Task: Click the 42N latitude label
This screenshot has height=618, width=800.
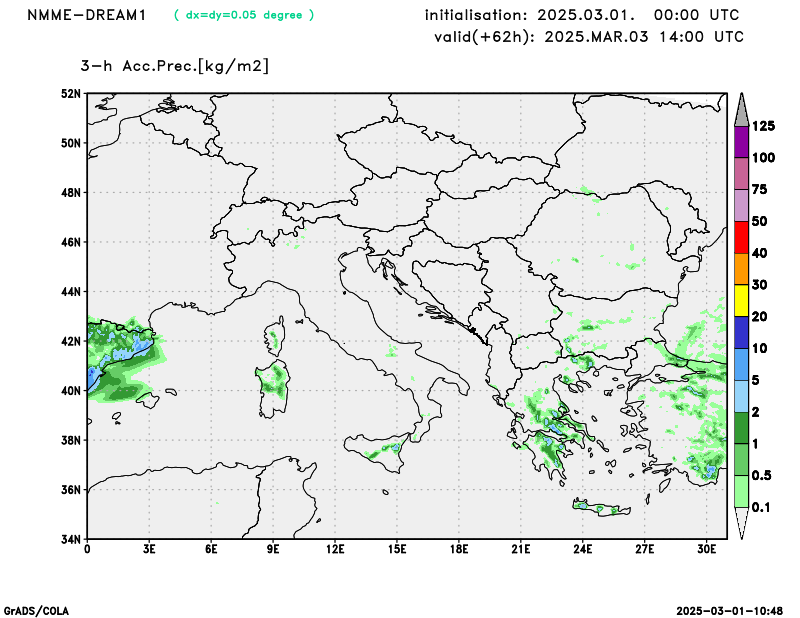Action: [71, 341]
